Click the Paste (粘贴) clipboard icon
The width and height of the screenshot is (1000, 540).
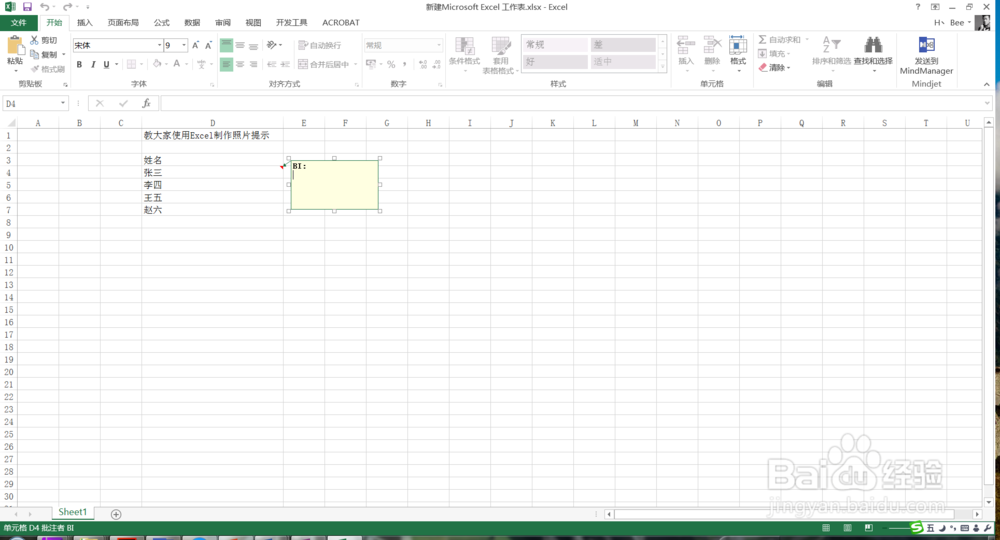14,46
